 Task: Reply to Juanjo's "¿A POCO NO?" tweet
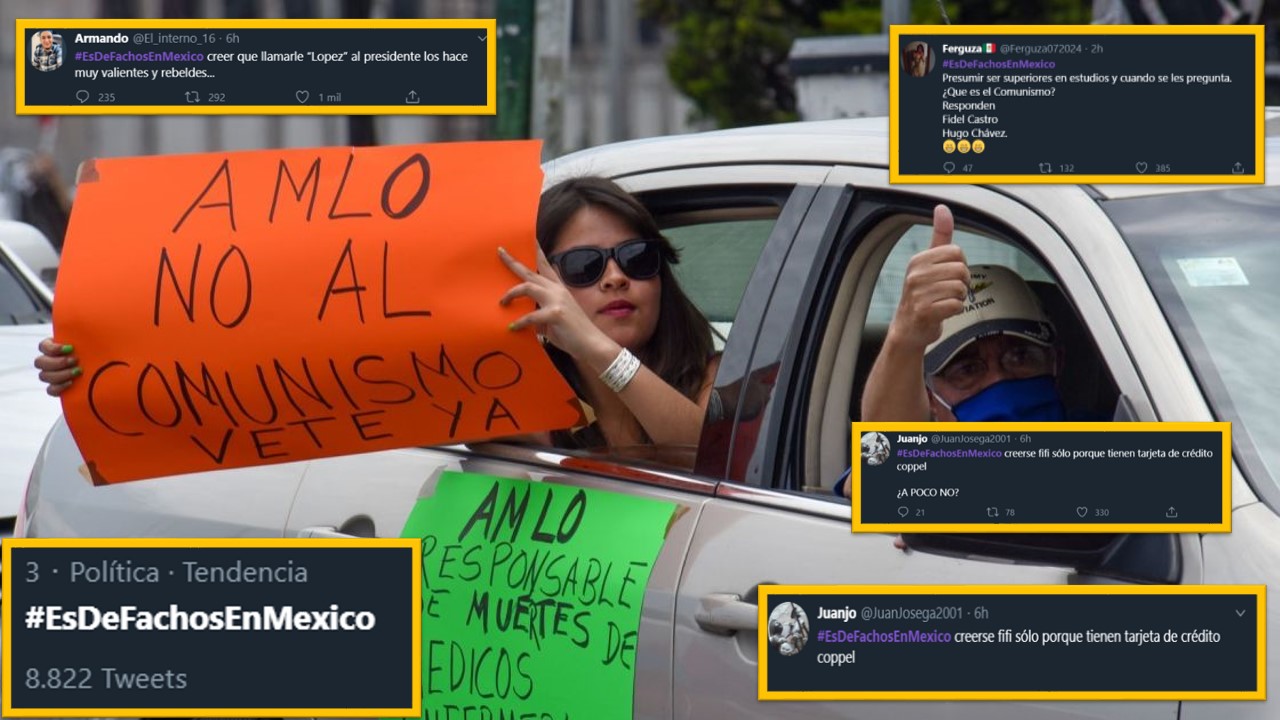tap(903, 512)
